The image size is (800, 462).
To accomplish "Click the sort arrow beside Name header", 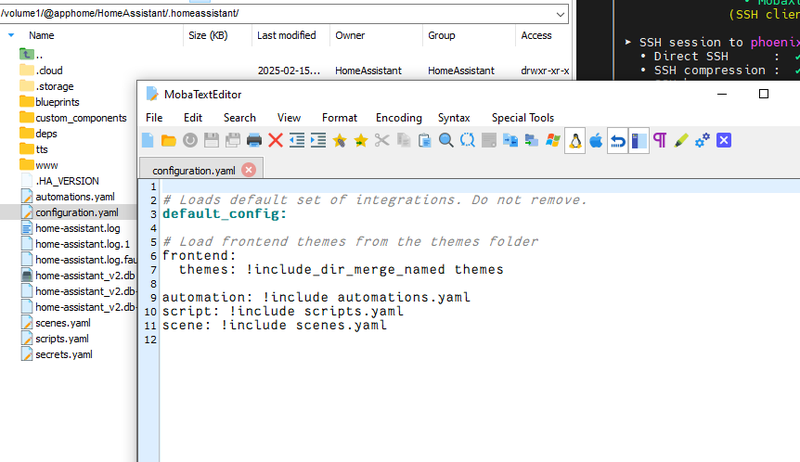I will (x=11, y=35).
